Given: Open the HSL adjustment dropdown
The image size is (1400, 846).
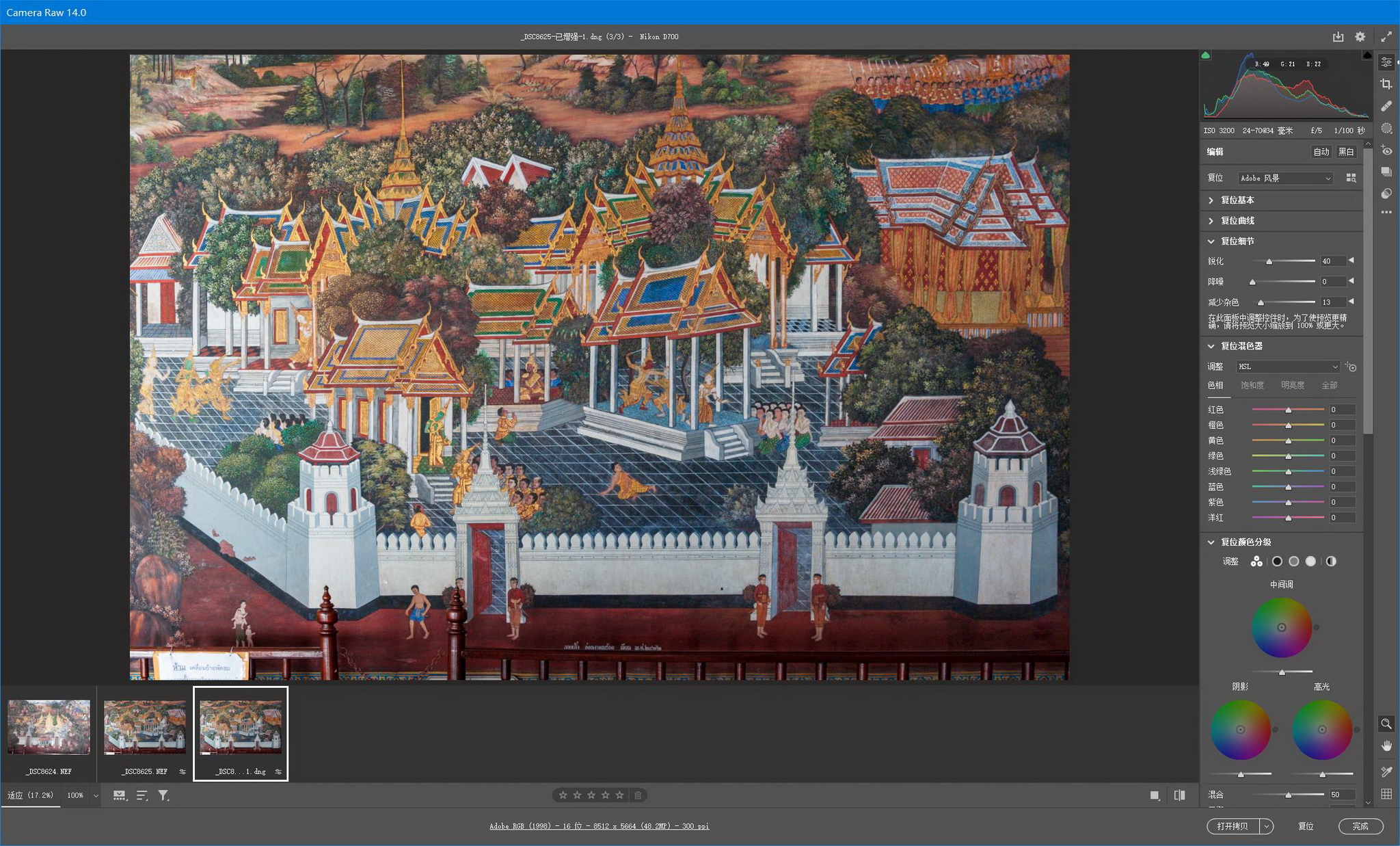Looking at the screenshot, I should [x=1287, y=367].
